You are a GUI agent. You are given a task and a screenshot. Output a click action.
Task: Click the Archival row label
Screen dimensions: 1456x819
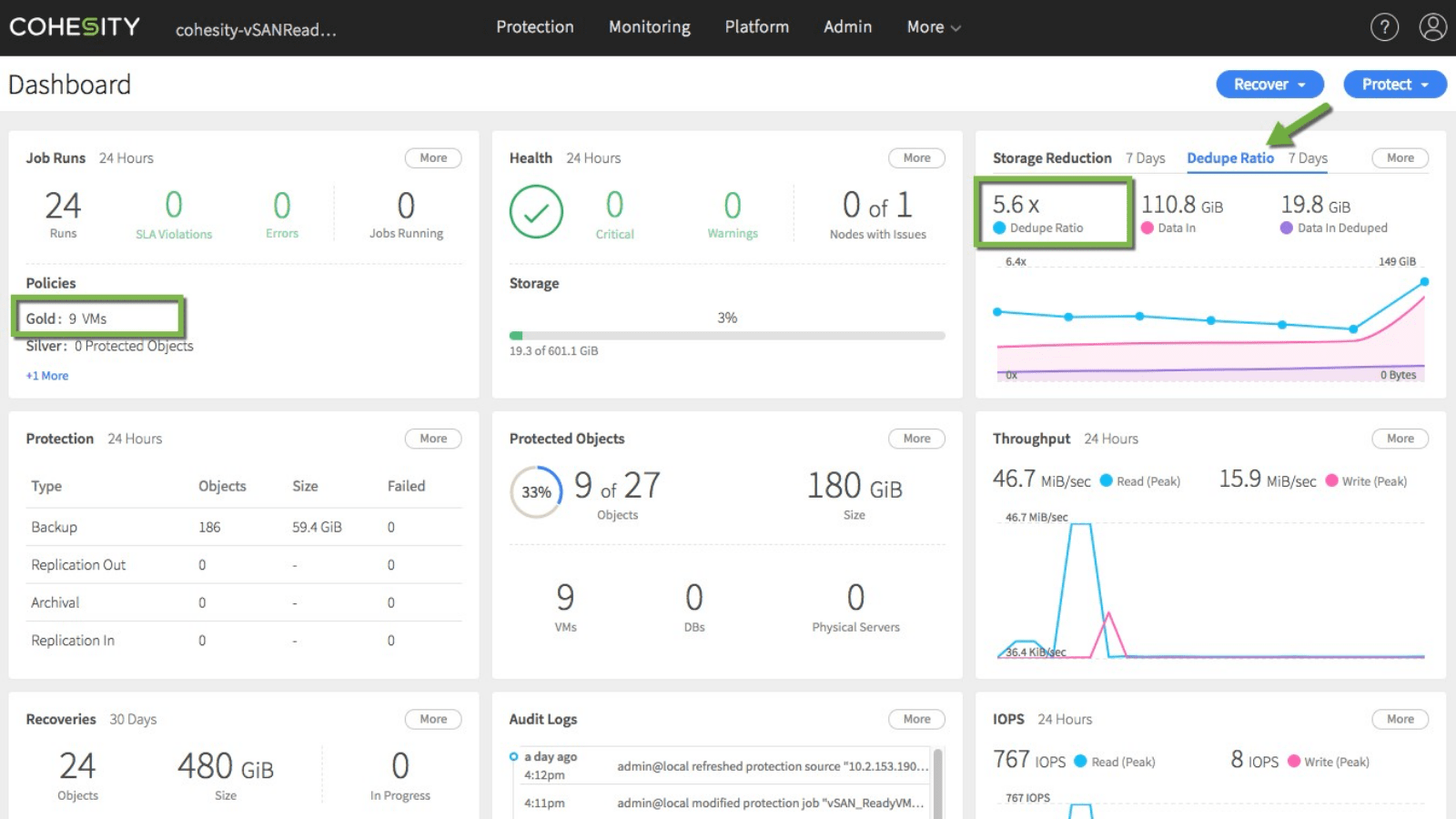pos(56,602)
